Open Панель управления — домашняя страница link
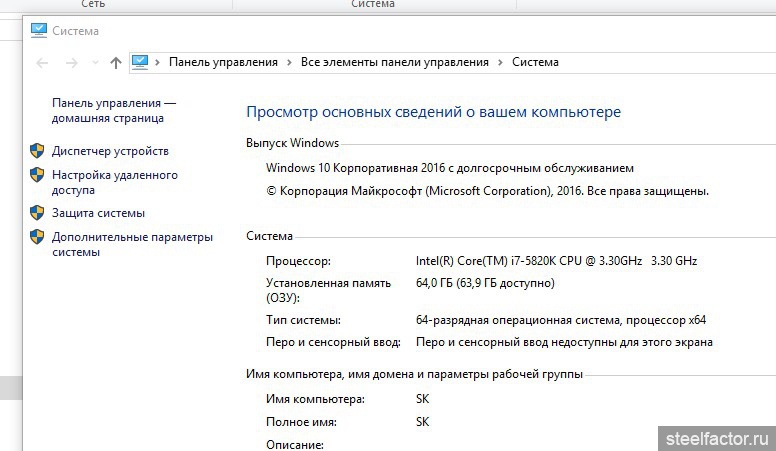Screen dimensions: 776x451 [114, 110]
